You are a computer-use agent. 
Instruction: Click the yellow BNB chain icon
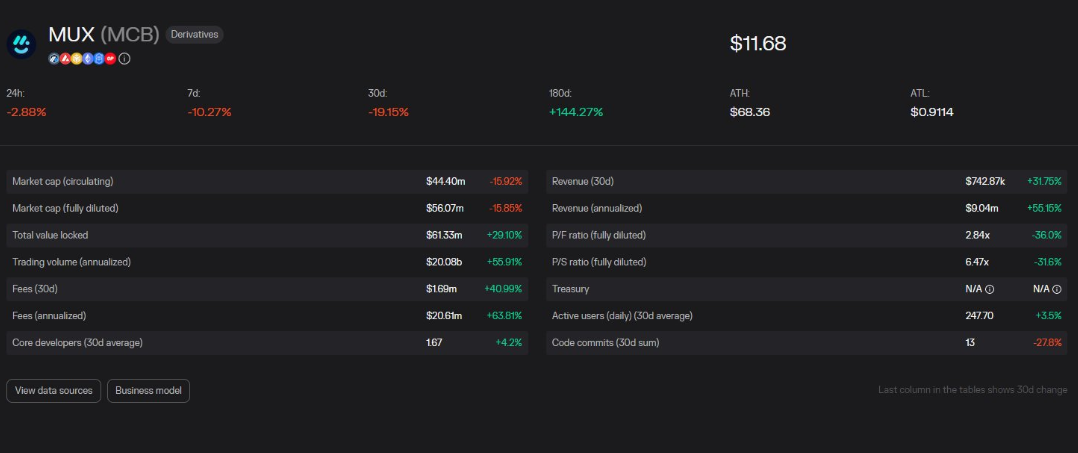point(76,59)
